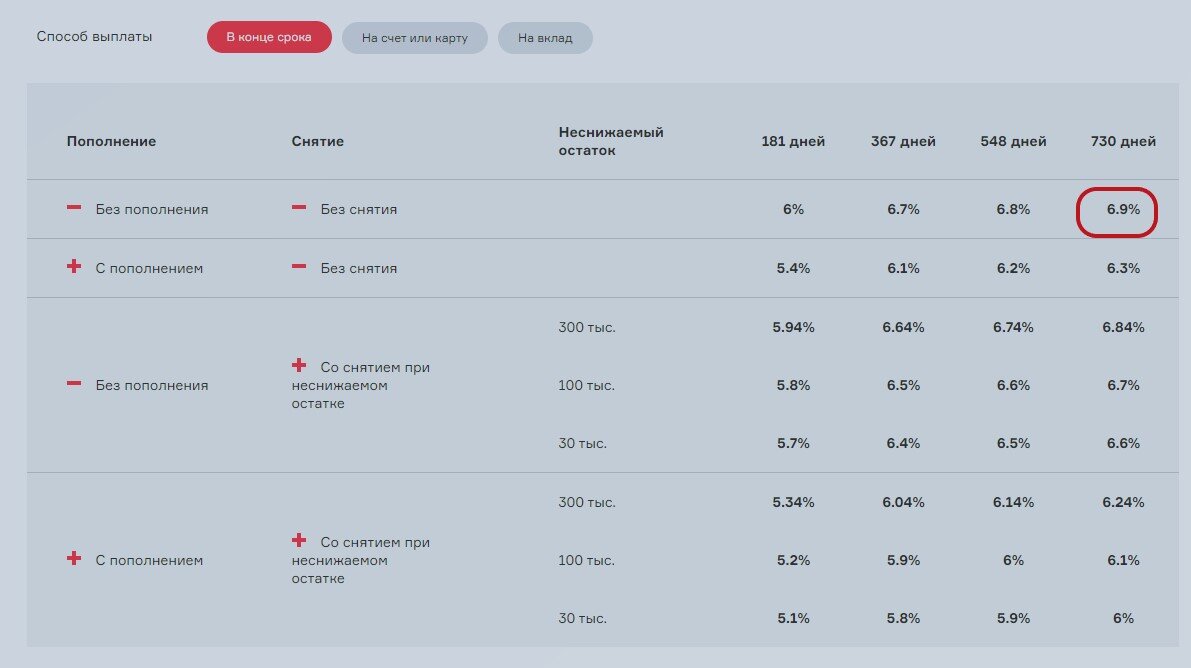Click plus icon beside С пополнением in 6.24% row group
The height and width of the screenshot is (668, 1191).
point(74,559)
